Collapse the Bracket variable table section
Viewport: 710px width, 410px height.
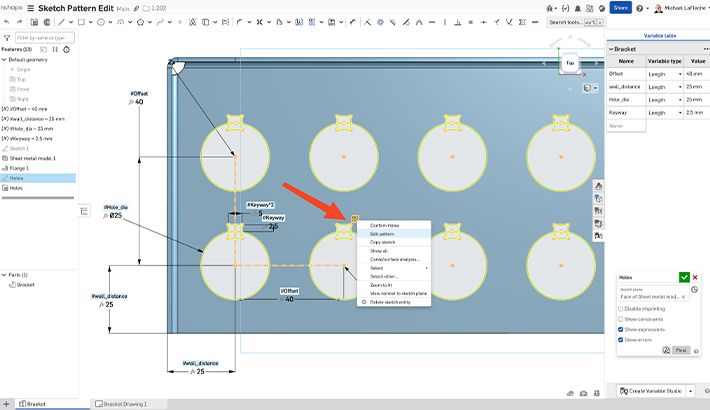click(x=611, y=49)
